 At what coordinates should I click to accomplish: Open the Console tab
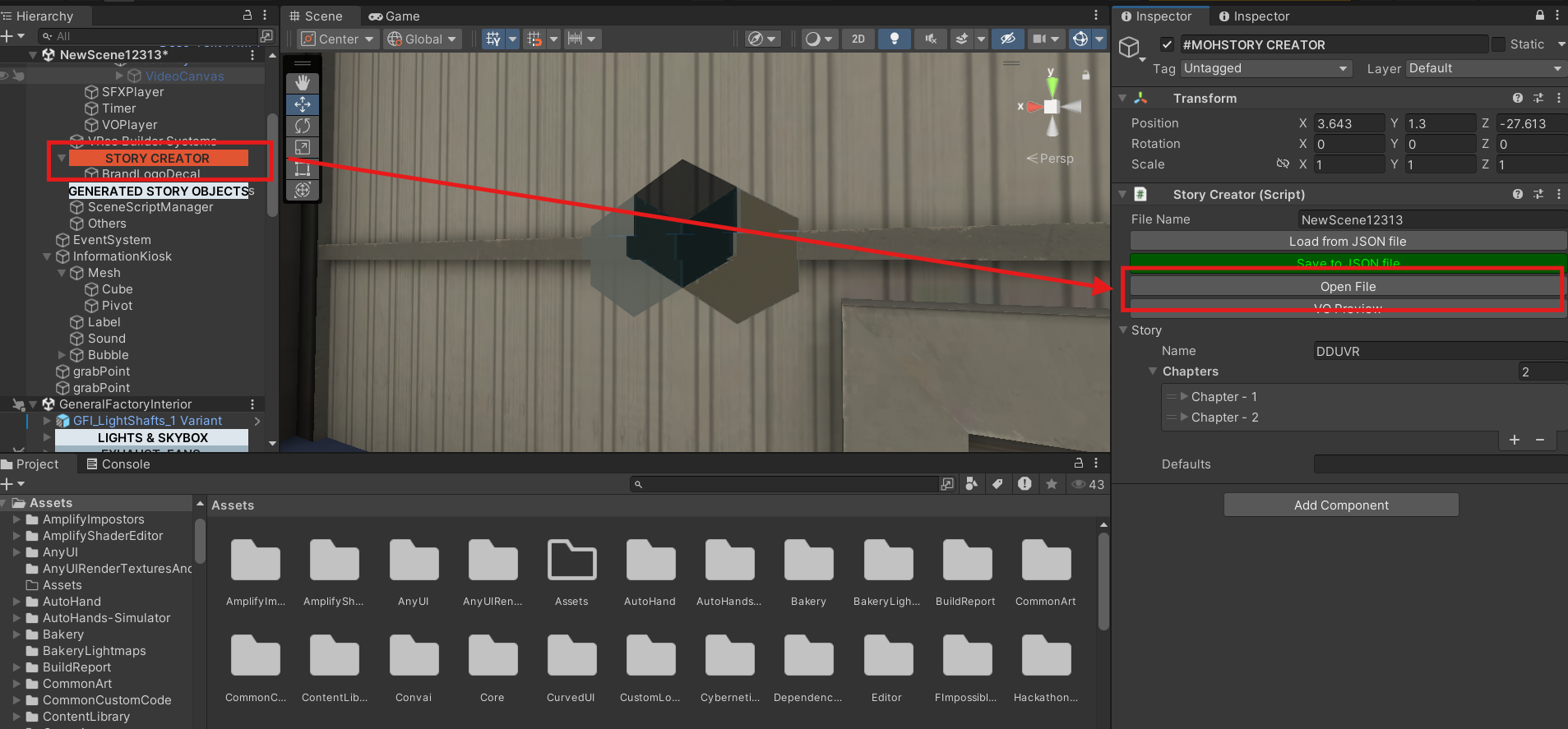pyautogui.click(x=118, y=464)
